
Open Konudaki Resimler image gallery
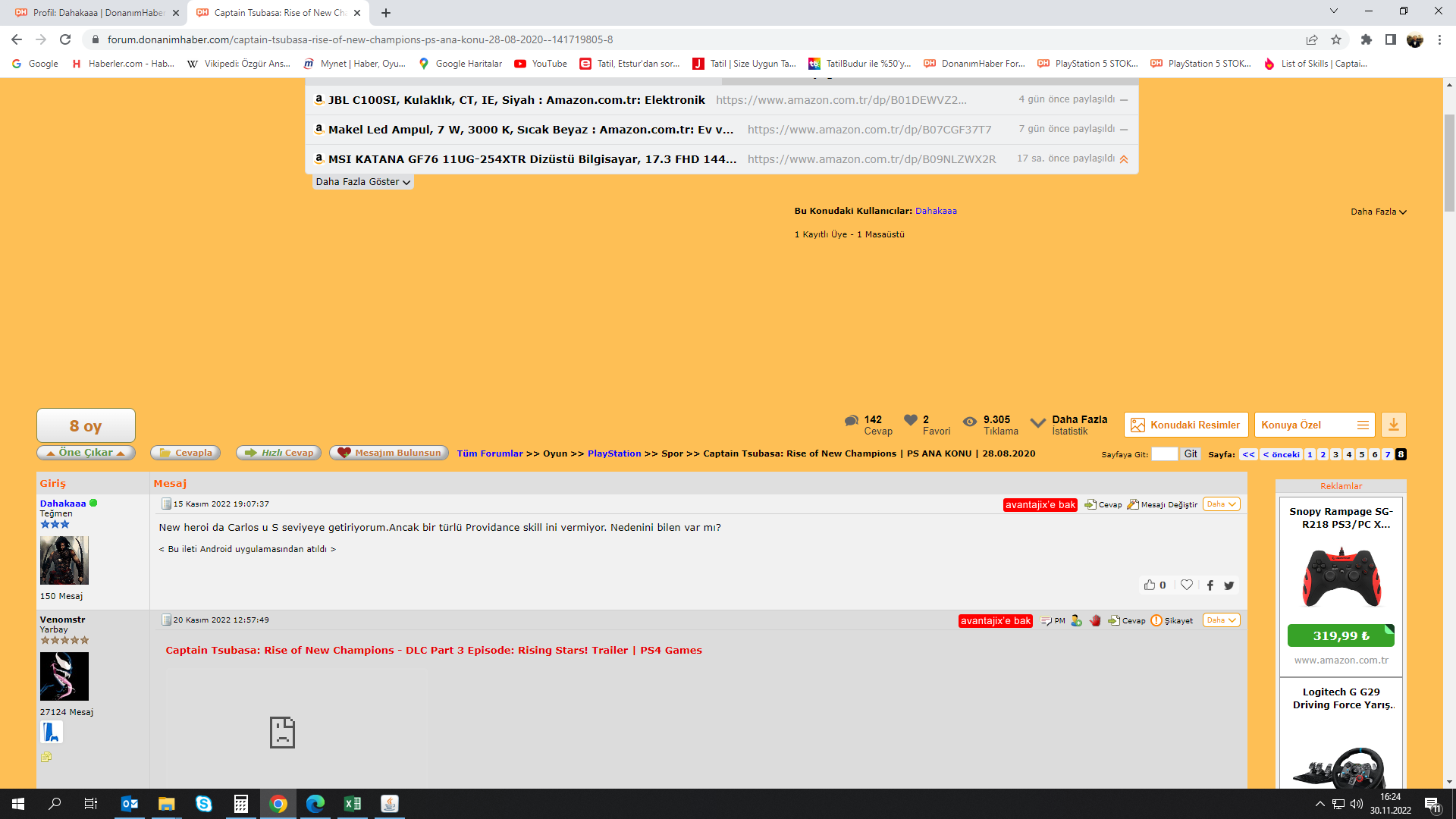[1186, 425]
